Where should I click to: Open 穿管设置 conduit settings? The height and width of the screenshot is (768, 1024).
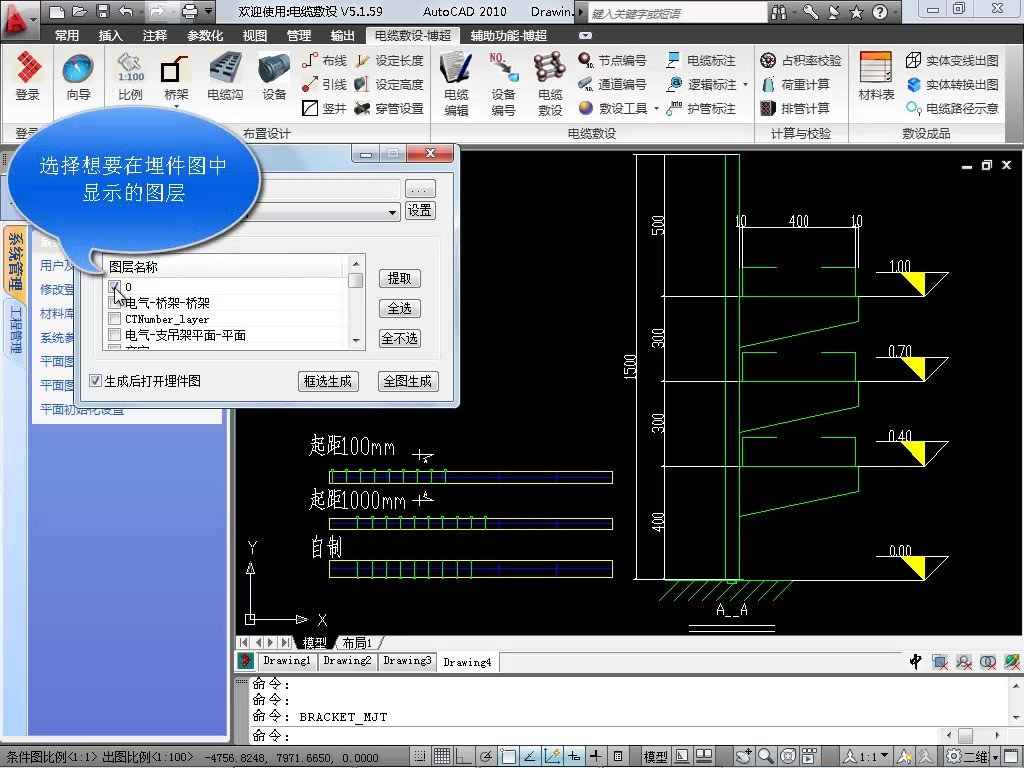pos(390,108)
